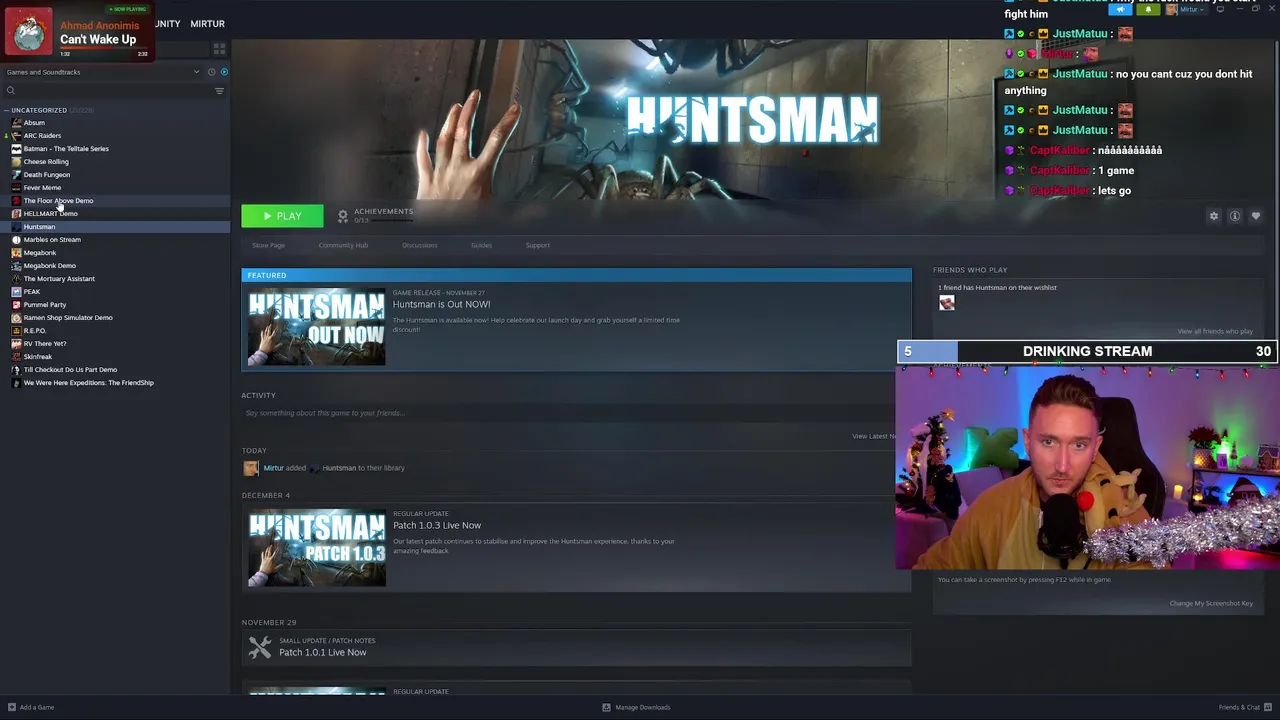Open Huntsman is Out Now announcement
This screenshot has width=1280, height=720.
441,304
